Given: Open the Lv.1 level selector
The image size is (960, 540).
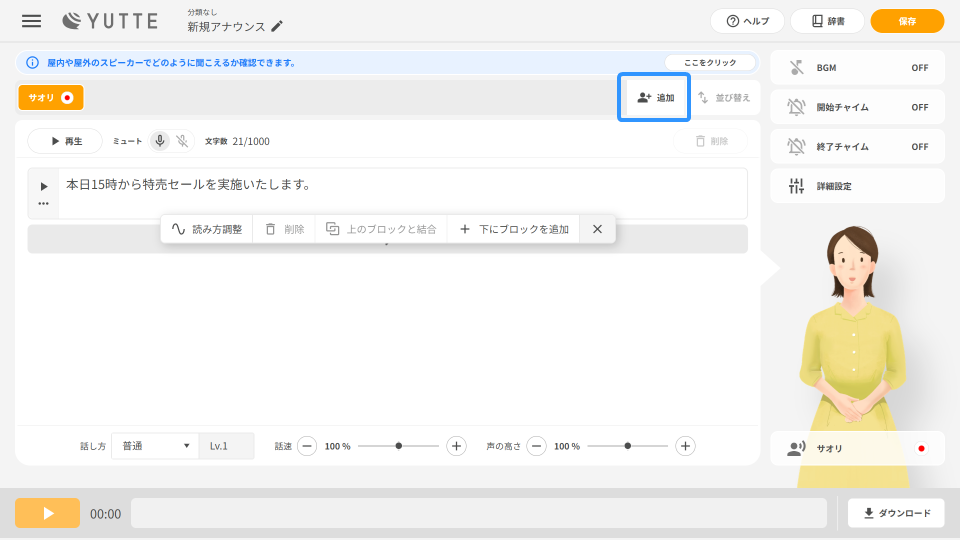Looking at the screenshot, I should [226, 446].
